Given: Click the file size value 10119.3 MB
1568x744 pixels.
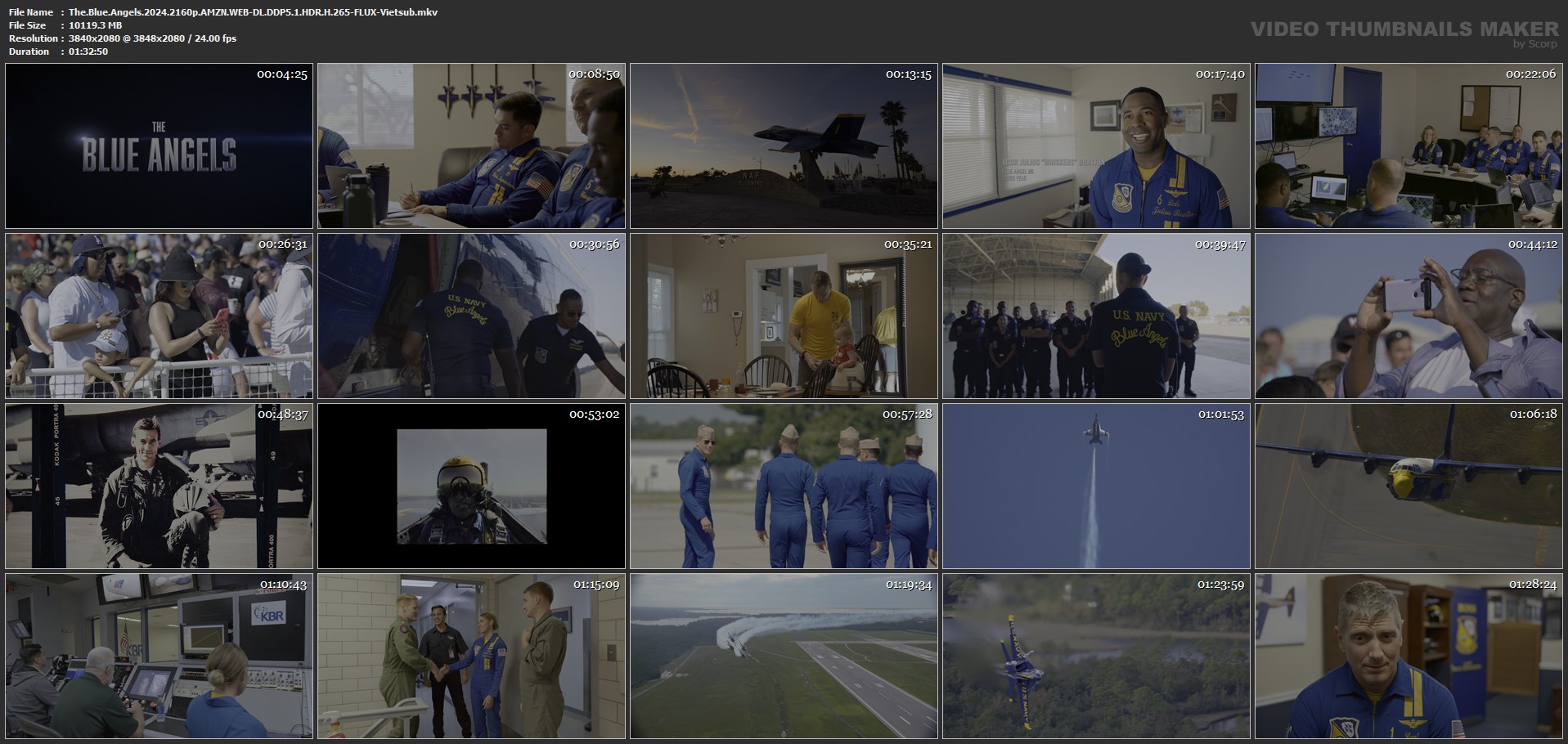Looking at the screenshot, I should (95, 25).
